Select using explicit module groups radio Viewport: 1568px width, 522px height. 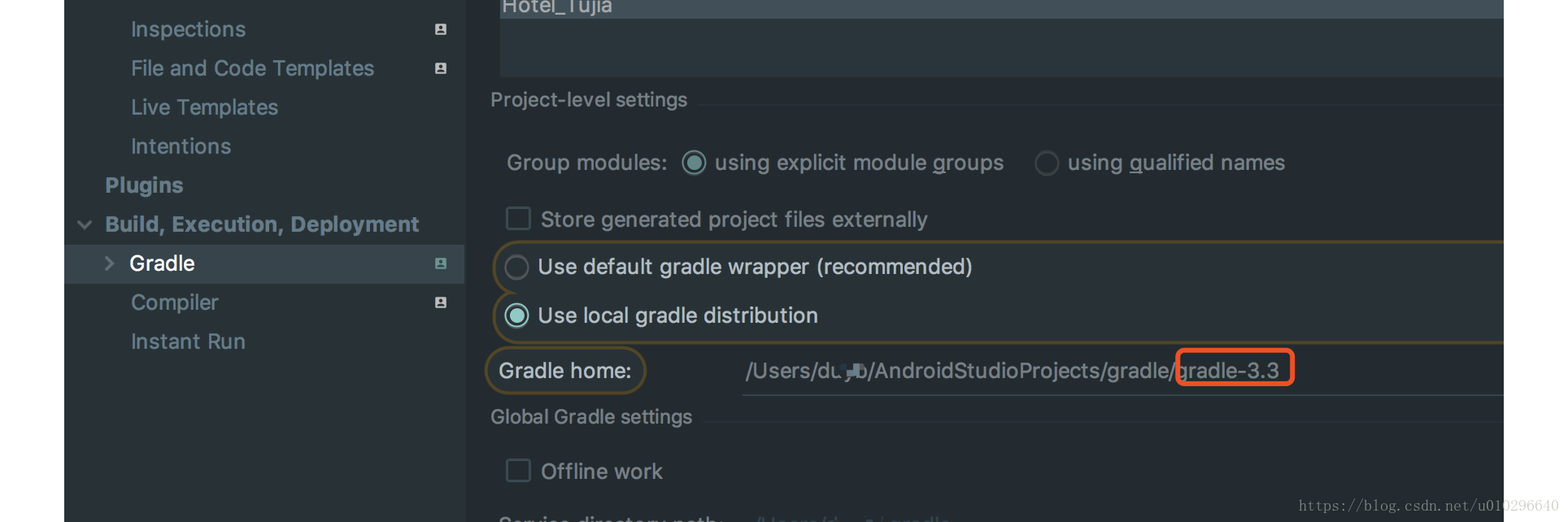click(694, 163)
